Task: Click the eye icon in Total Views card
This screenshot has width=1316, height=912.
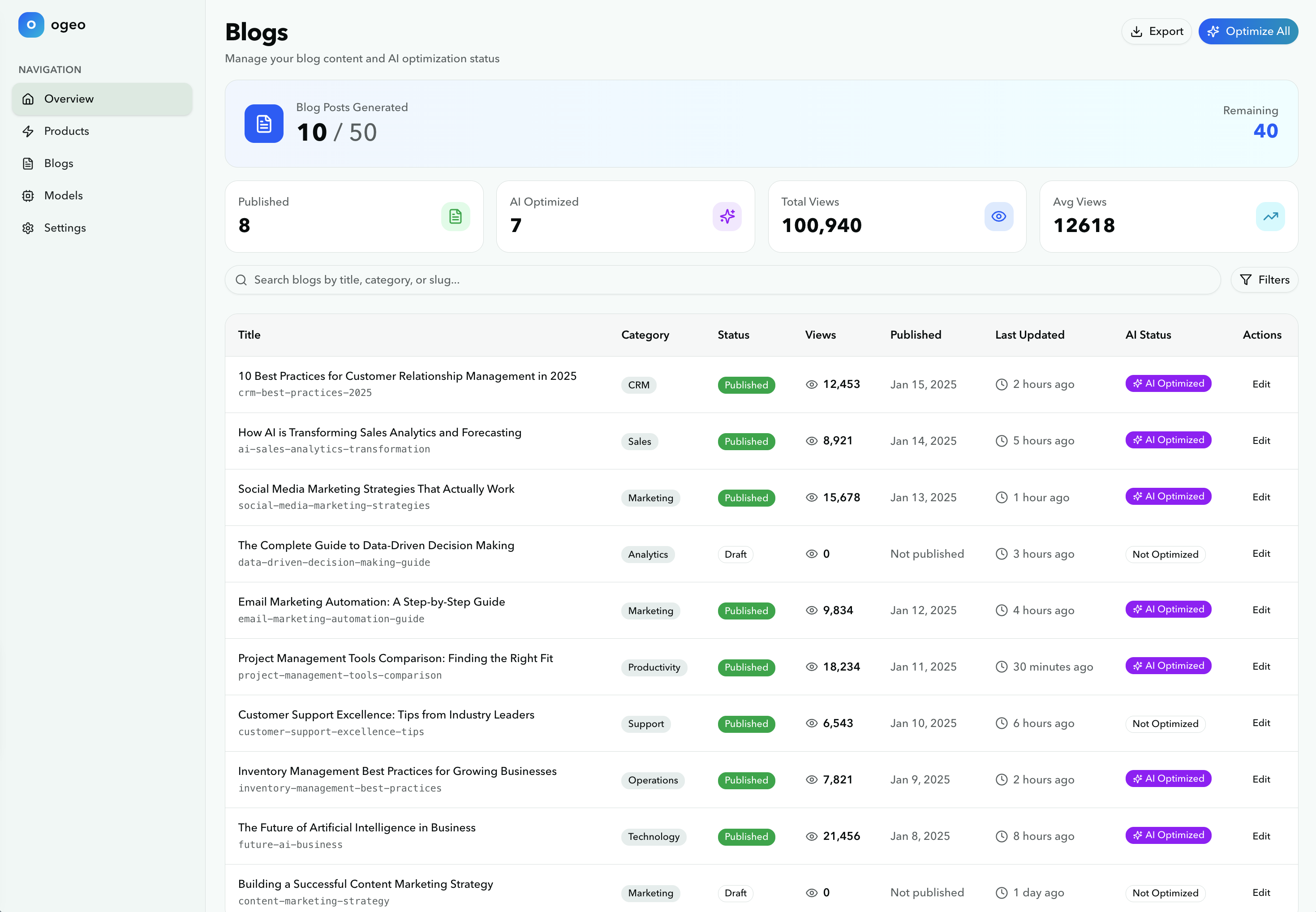Action: 998,216
